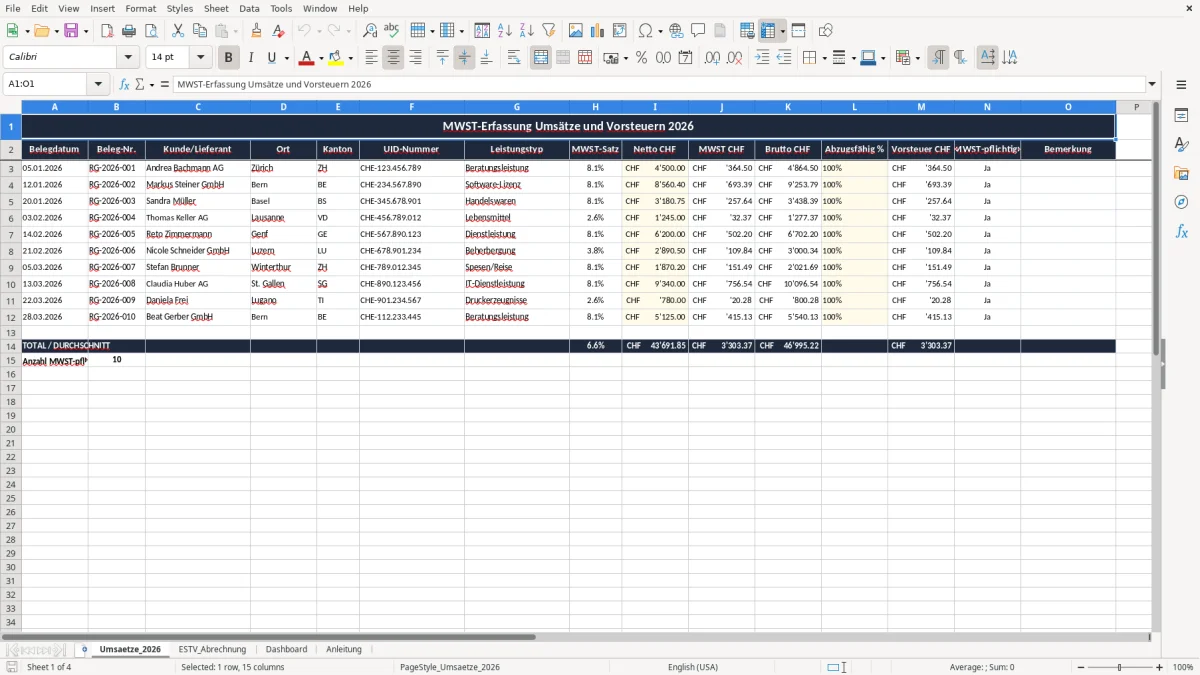Toggle Align Right
Screen dimensions: 1200x675
[x=415, y=58]
